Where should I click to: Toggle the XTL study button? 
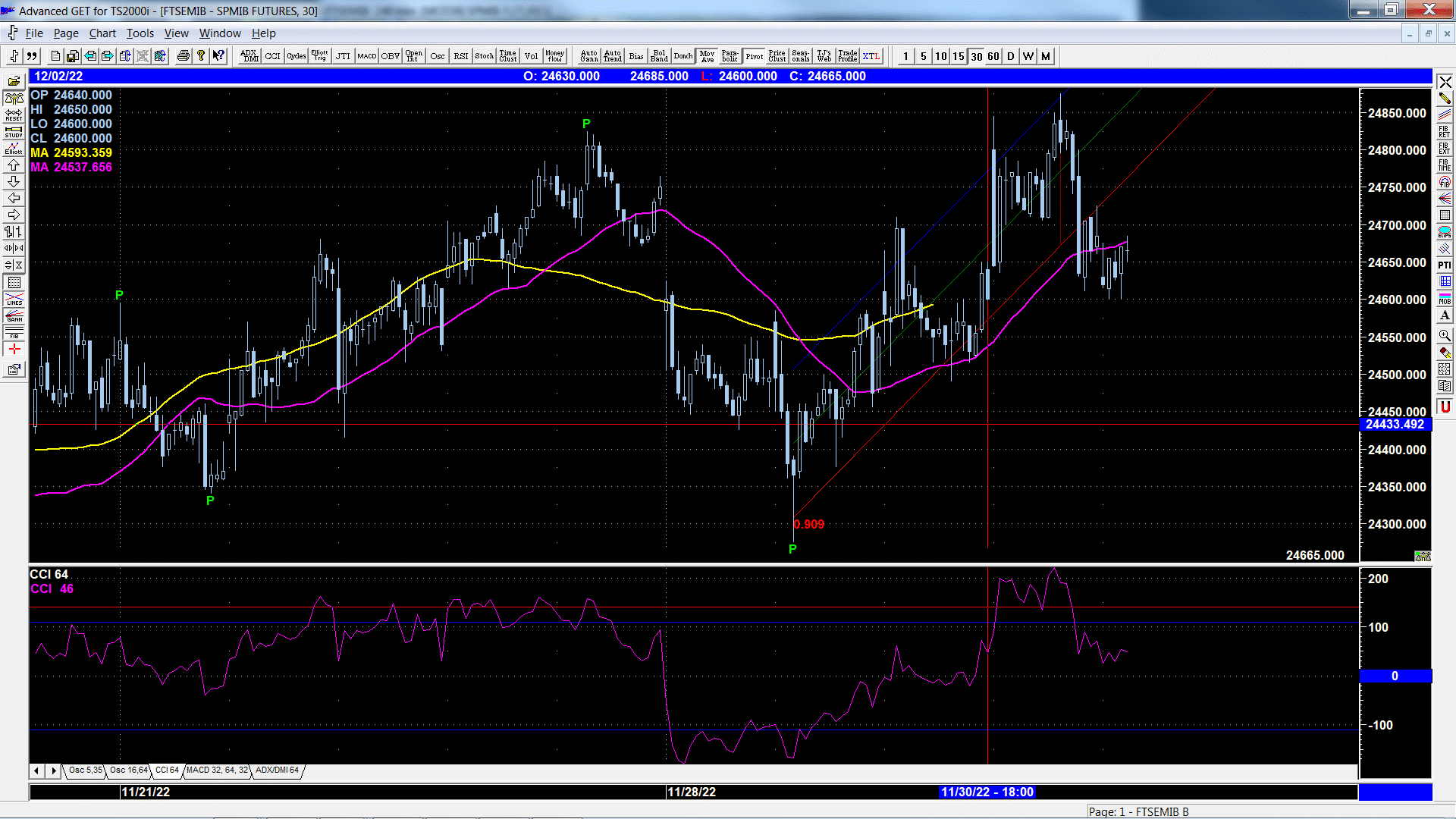pyautogui.click(x=871, y=56)
